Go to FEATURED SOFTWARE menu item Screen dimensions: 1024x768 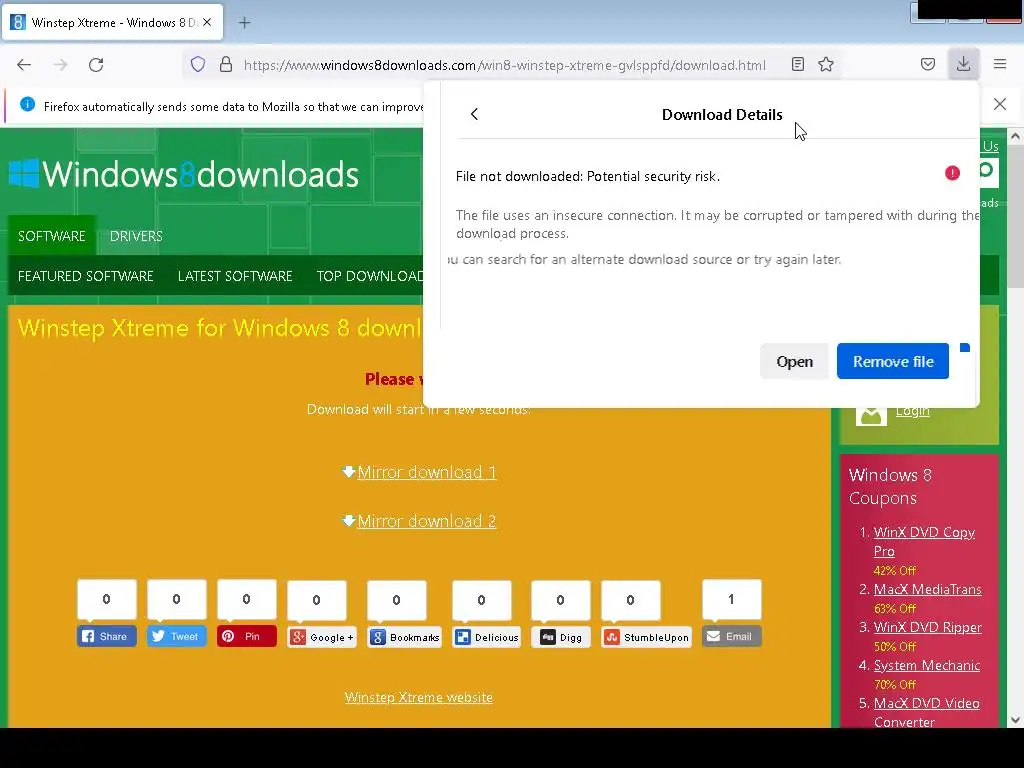pos(86,276)
